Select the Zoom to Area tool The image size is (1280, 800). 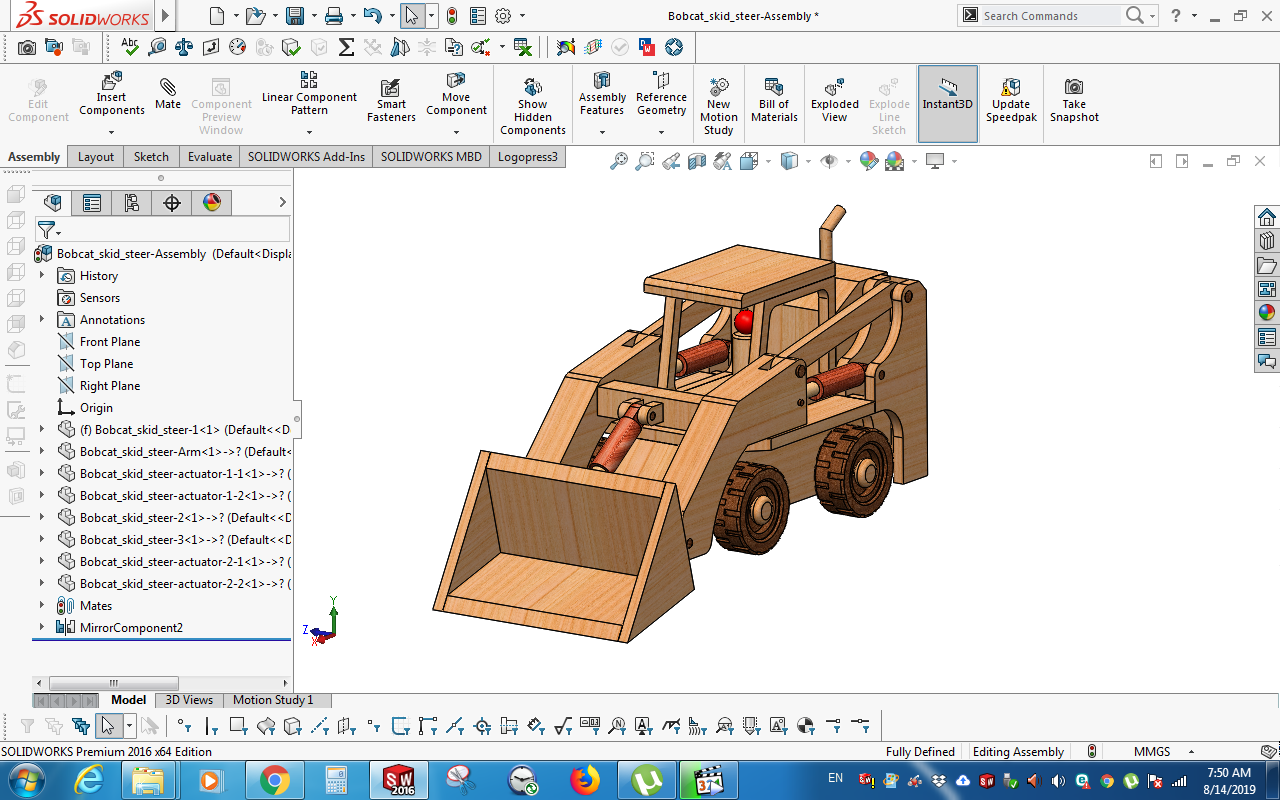(x=645, y=160)
